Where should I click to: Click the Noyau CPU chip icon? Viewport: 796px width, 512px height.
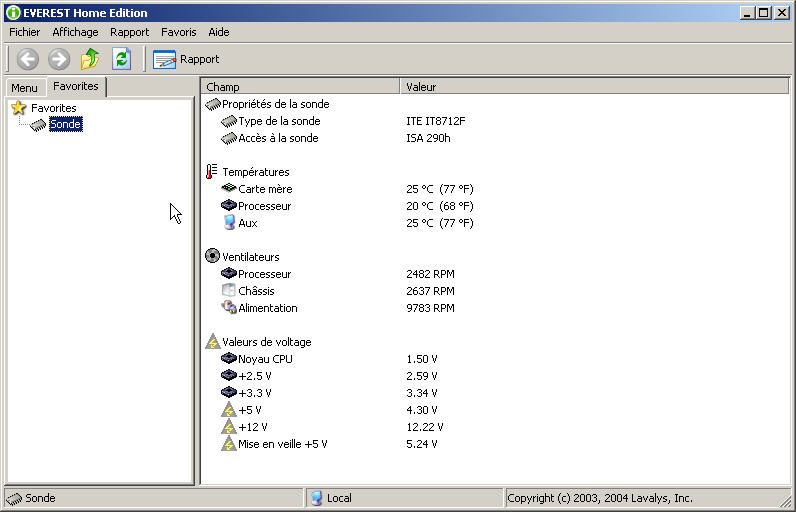click(229, 359)
